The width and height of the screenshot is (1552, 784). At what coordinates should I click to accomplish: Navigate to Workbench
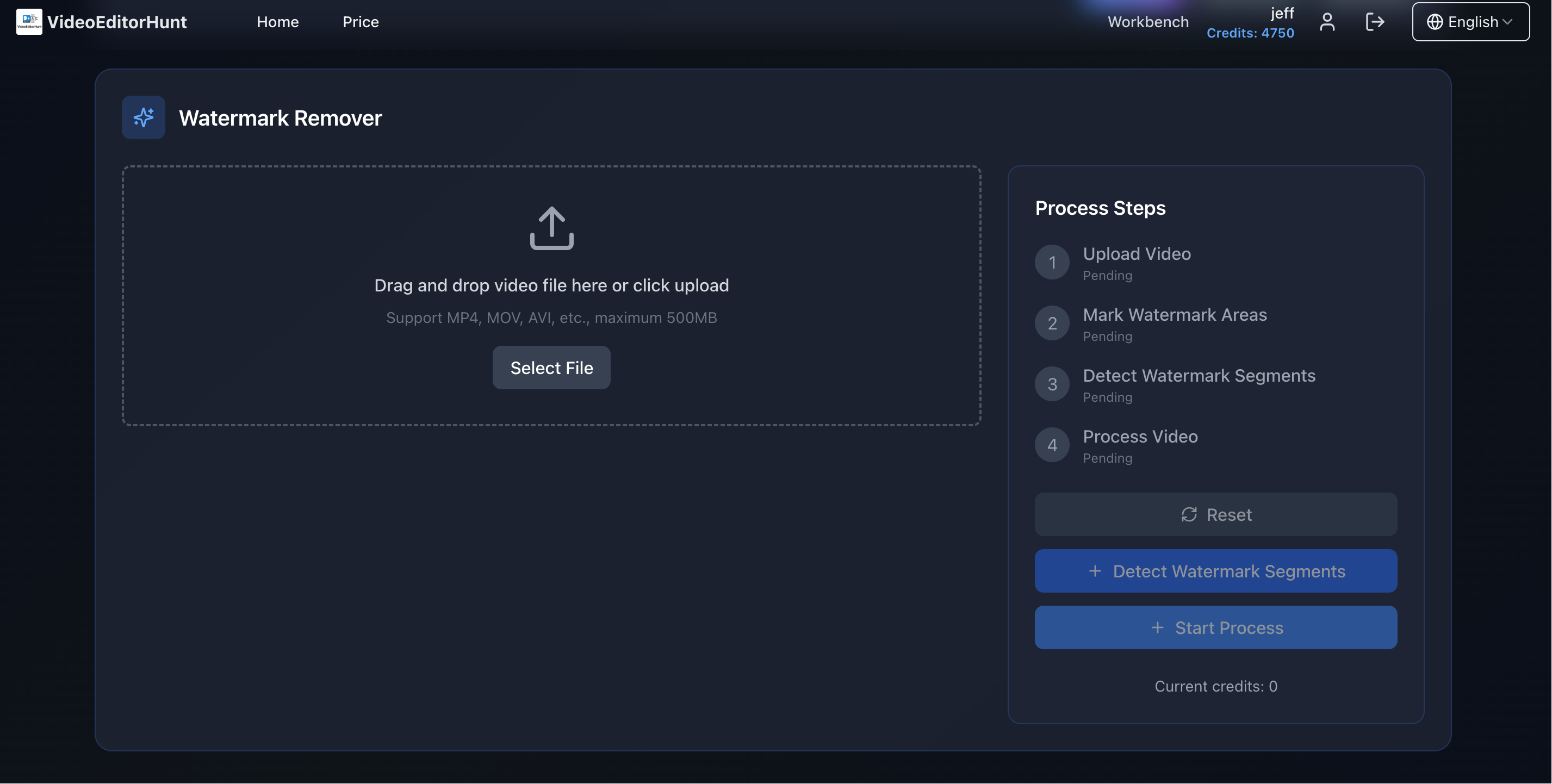tap(1149, 22)
